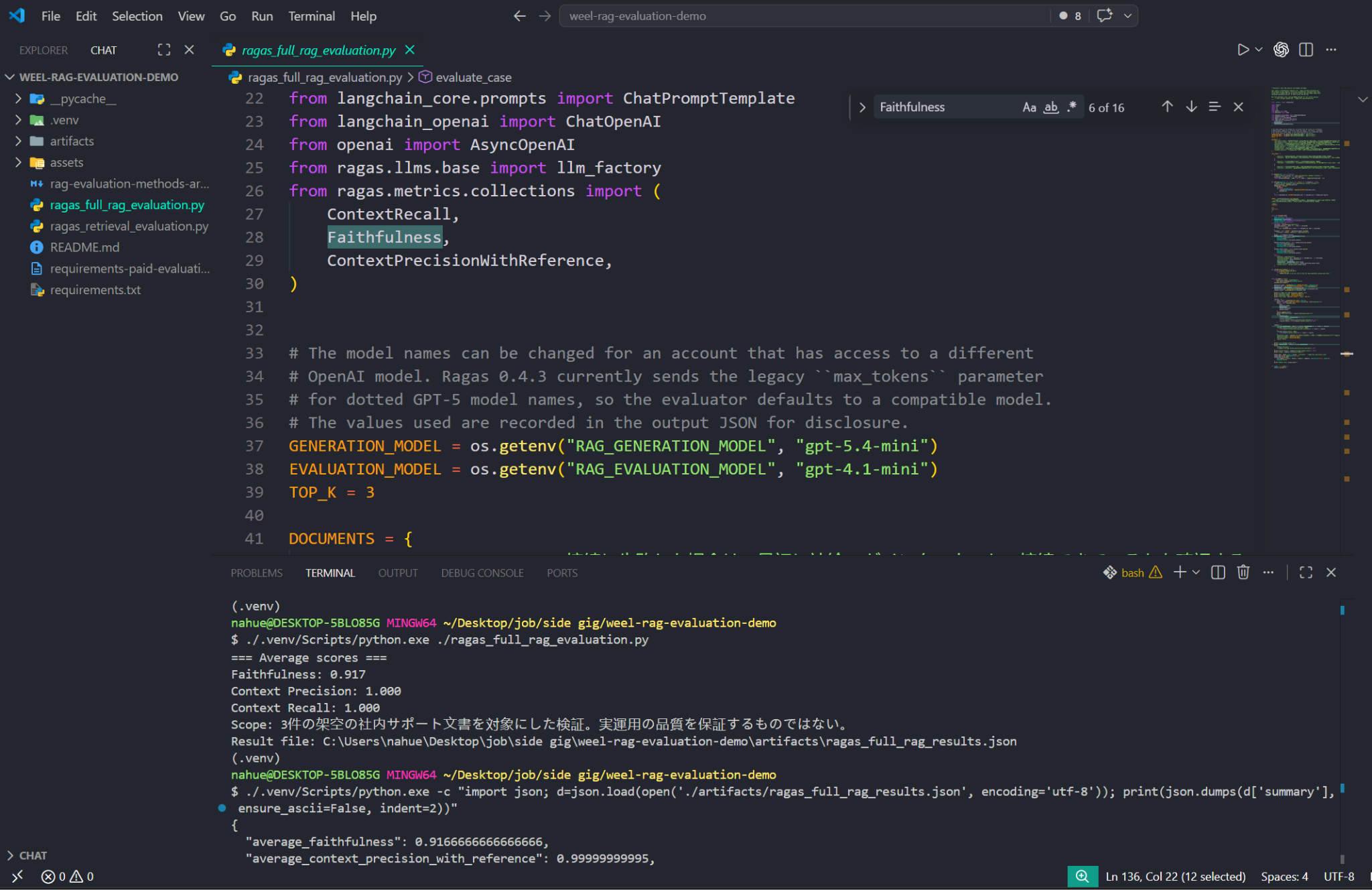Go to previous find match arrow
Screen dimensions: 1372x890
point(1167,107)
